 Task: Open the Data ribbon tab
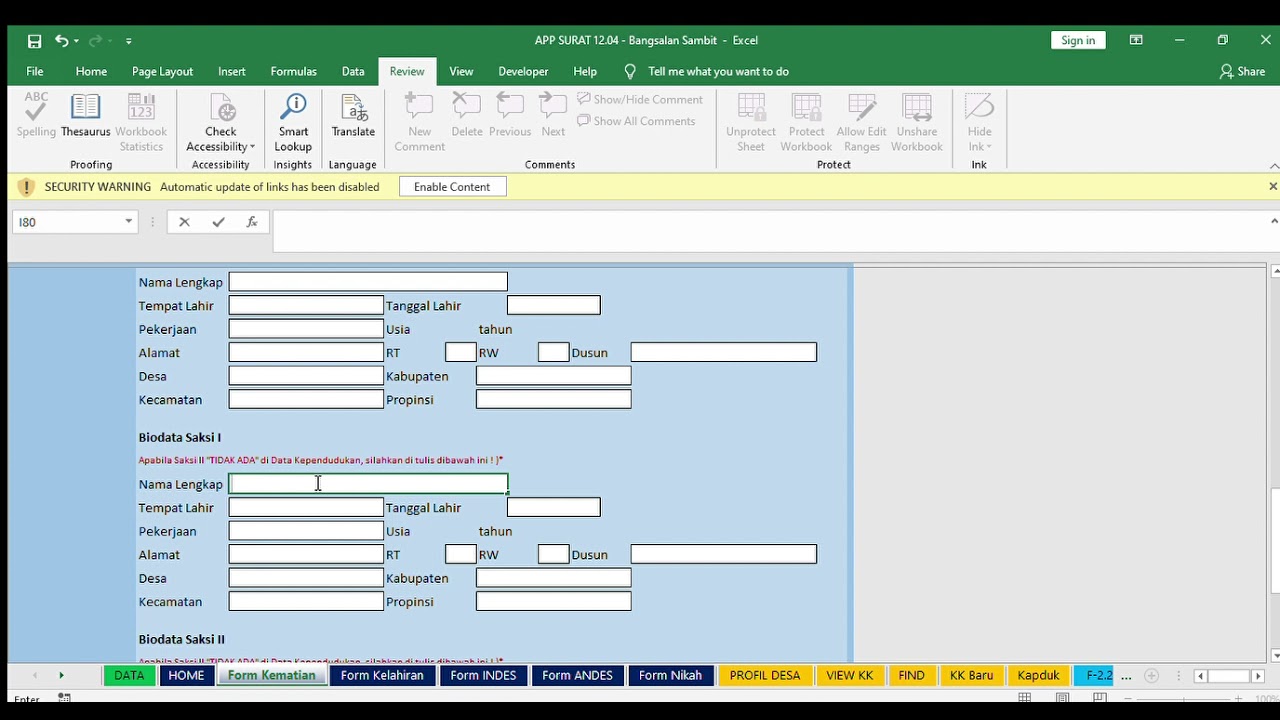353,71
